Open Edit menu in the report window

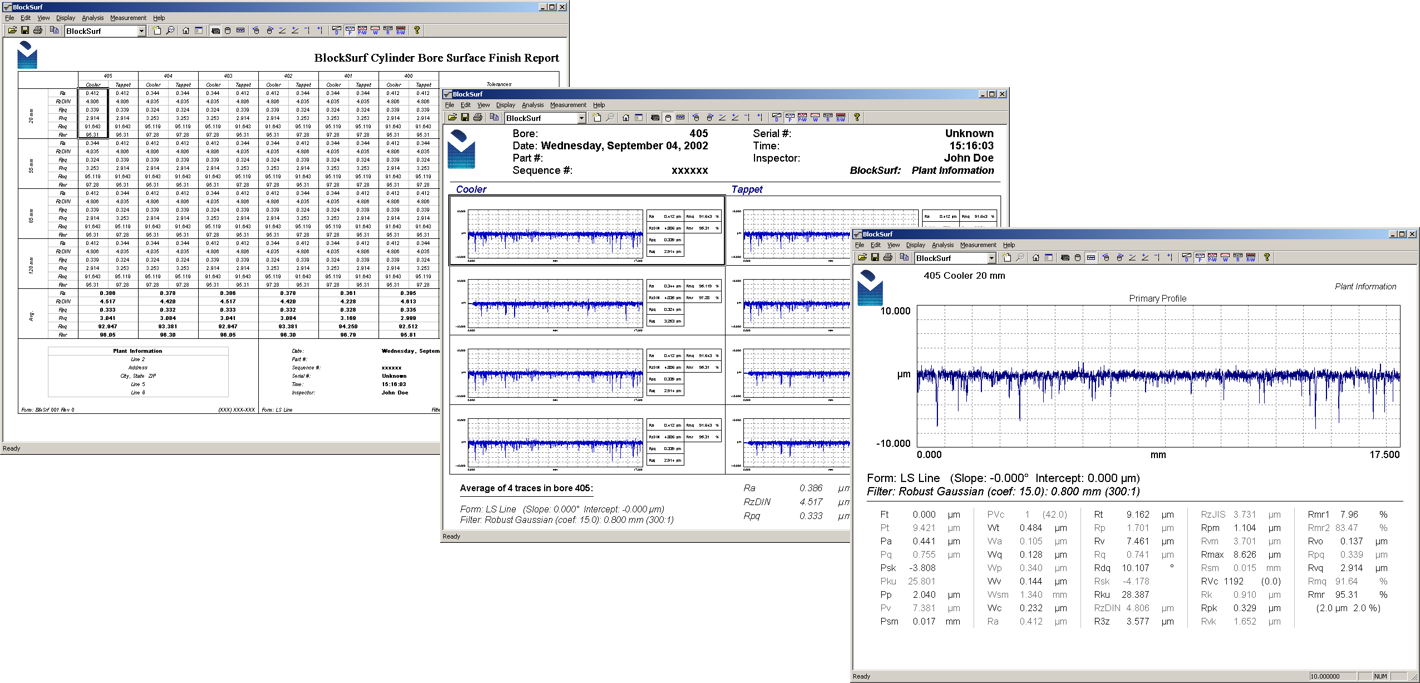[26, 18]
